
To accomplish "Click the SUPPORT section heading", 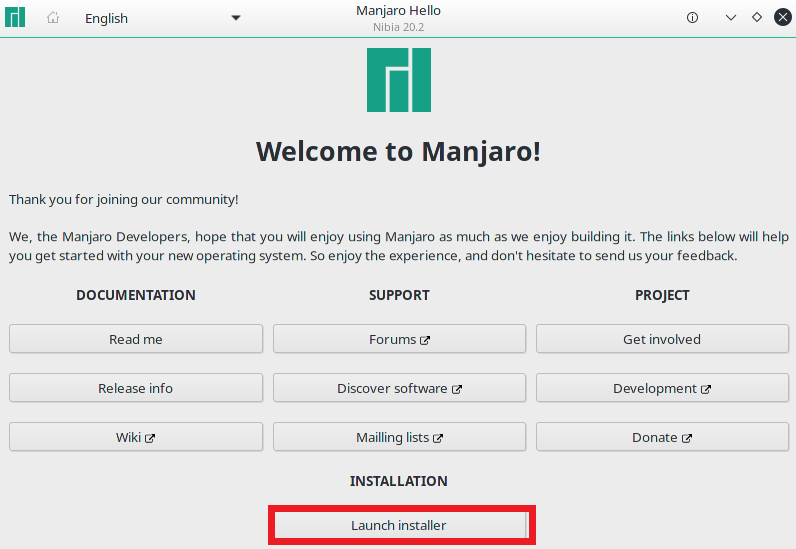I will [x=399, y=295].
